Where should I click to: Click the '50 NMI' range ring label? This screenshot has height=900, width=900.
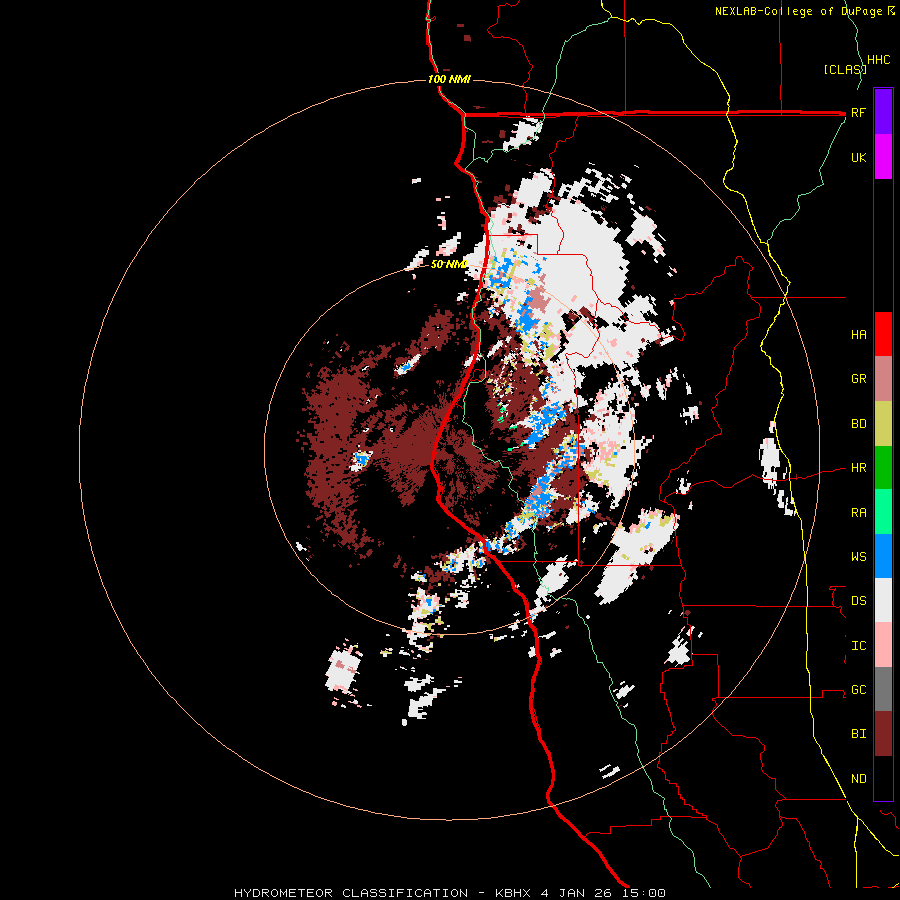[x=448, y=264]
